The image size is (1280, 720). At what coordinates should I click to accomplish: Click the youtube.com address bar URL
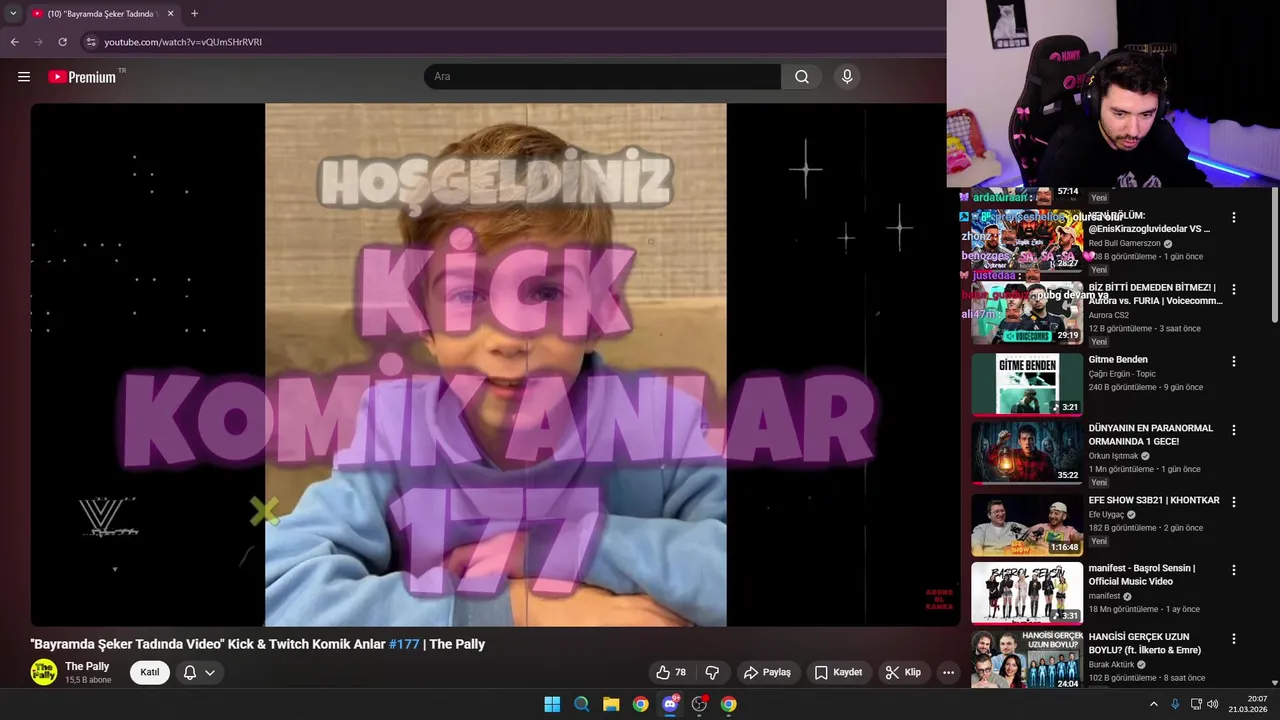(183, 42)
